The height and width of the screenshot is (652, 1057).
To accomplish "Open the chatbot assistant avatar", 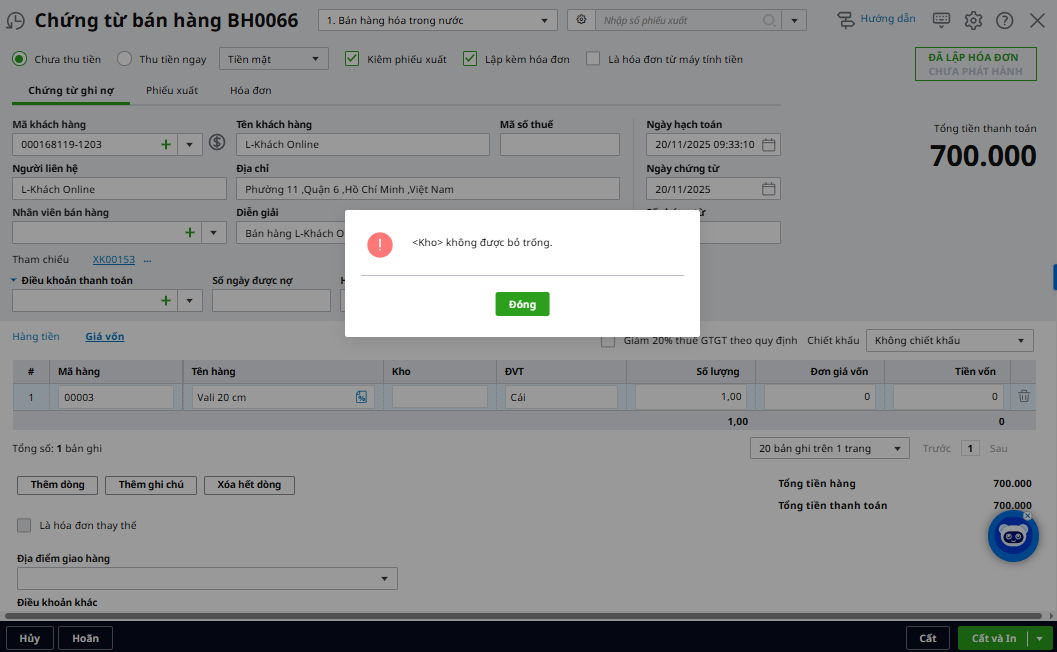I will (1013, 536).
